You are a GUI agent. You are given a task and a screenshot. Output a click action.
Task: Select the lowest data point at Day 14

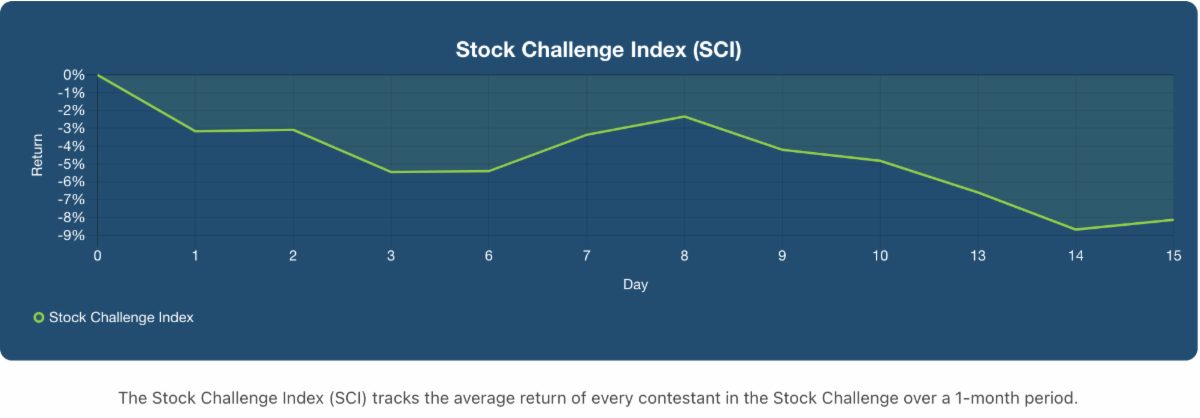(x=1076, y=230)
